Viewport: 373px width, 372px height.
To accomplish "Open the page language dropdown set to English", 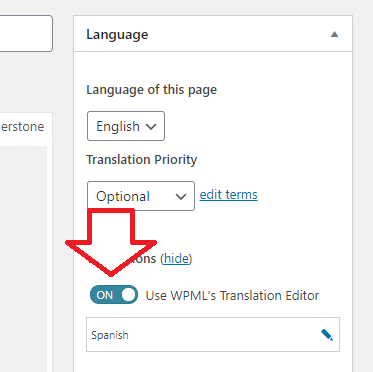I will [126, 126].
